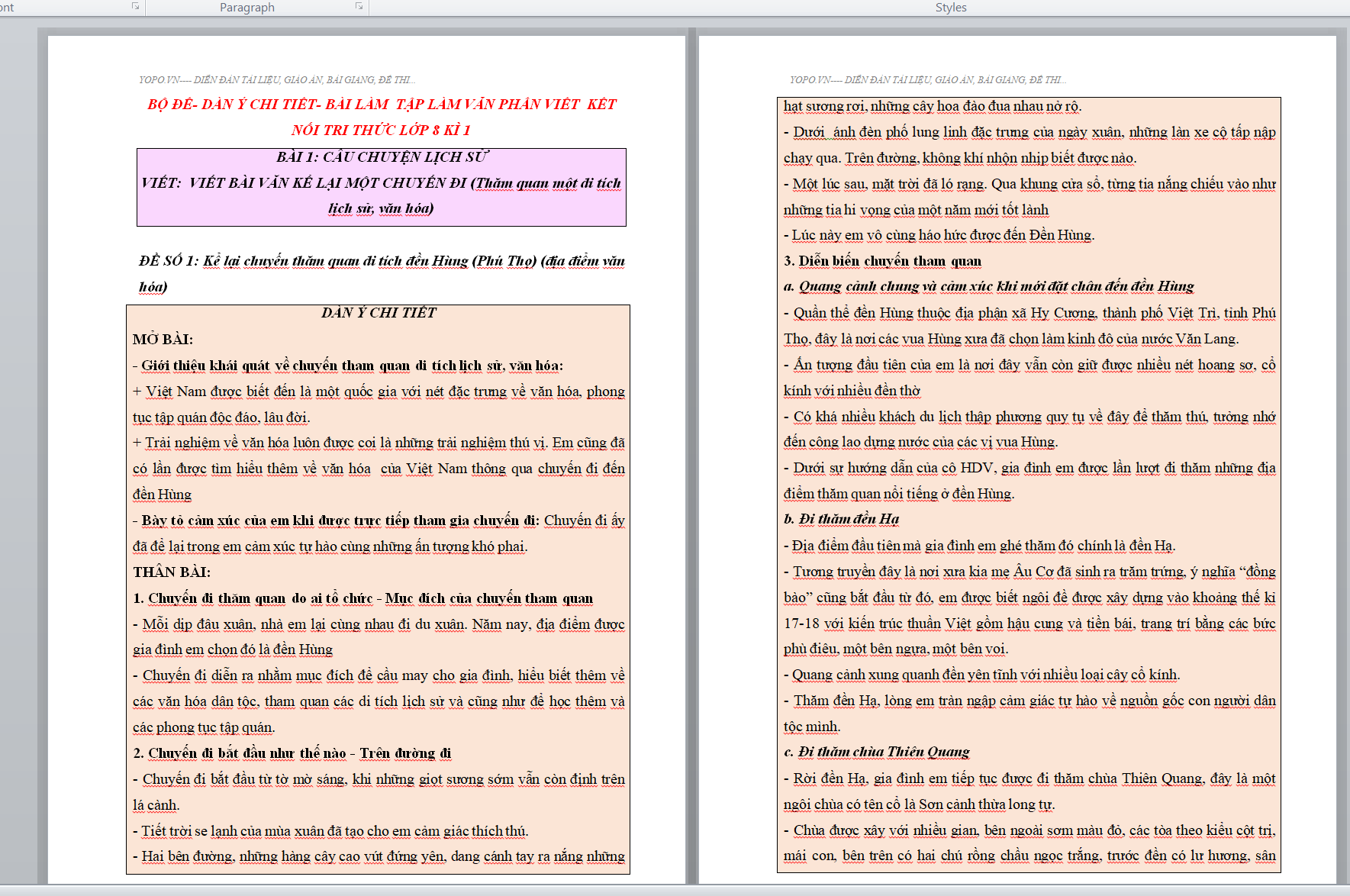This screenshot has height=896, width=1350.
Task: Click subheading 'c. Đi thăm chùa Thiên Quang'
Action: click(x=877, y=752)
